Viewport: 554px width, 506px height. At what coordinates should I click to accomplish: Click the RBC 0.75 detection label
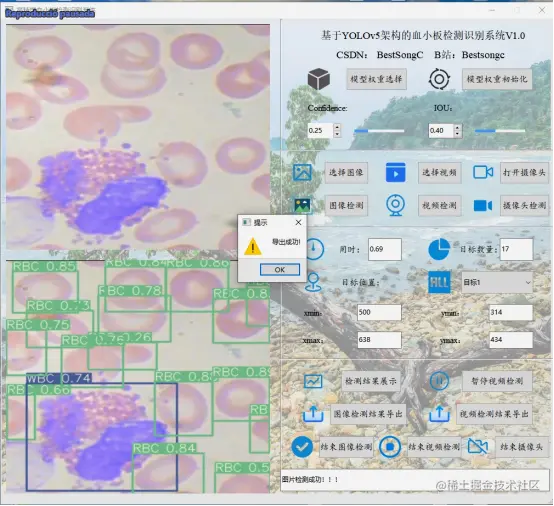pos(38,325)
